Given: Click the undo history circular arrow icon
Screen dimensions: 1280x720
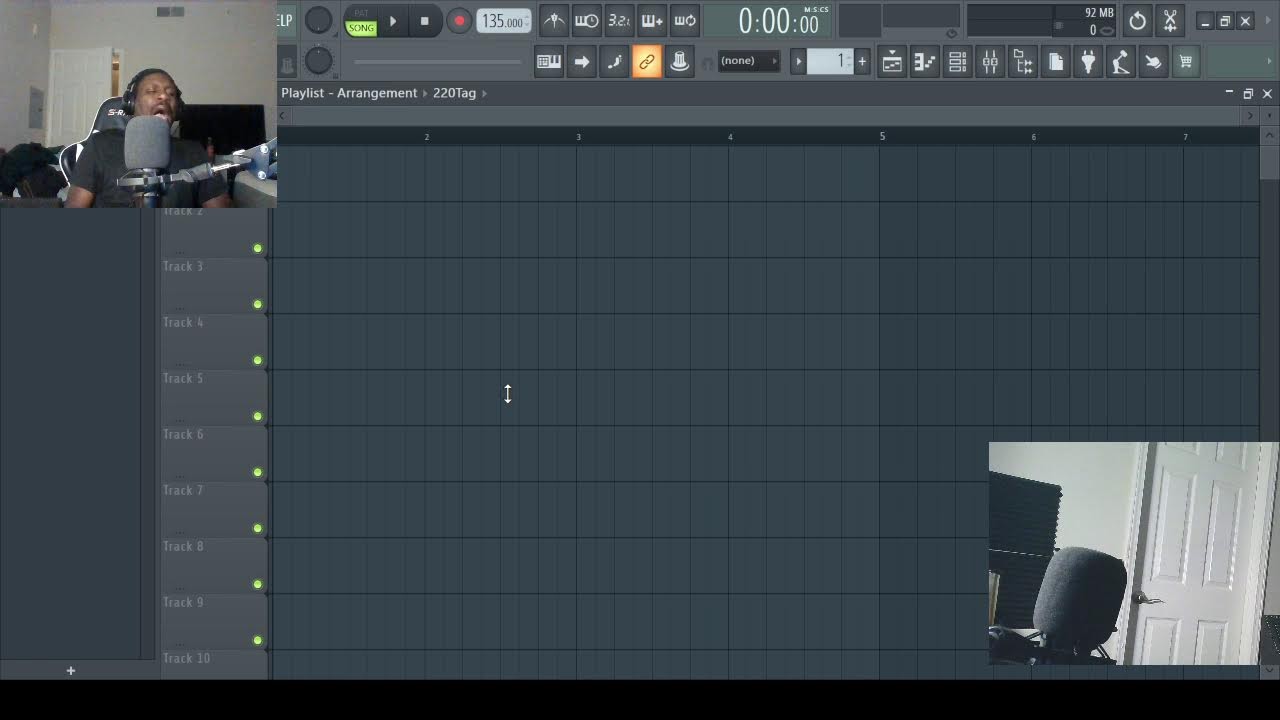Looking at the screenshot, I should click(1137, 21).
